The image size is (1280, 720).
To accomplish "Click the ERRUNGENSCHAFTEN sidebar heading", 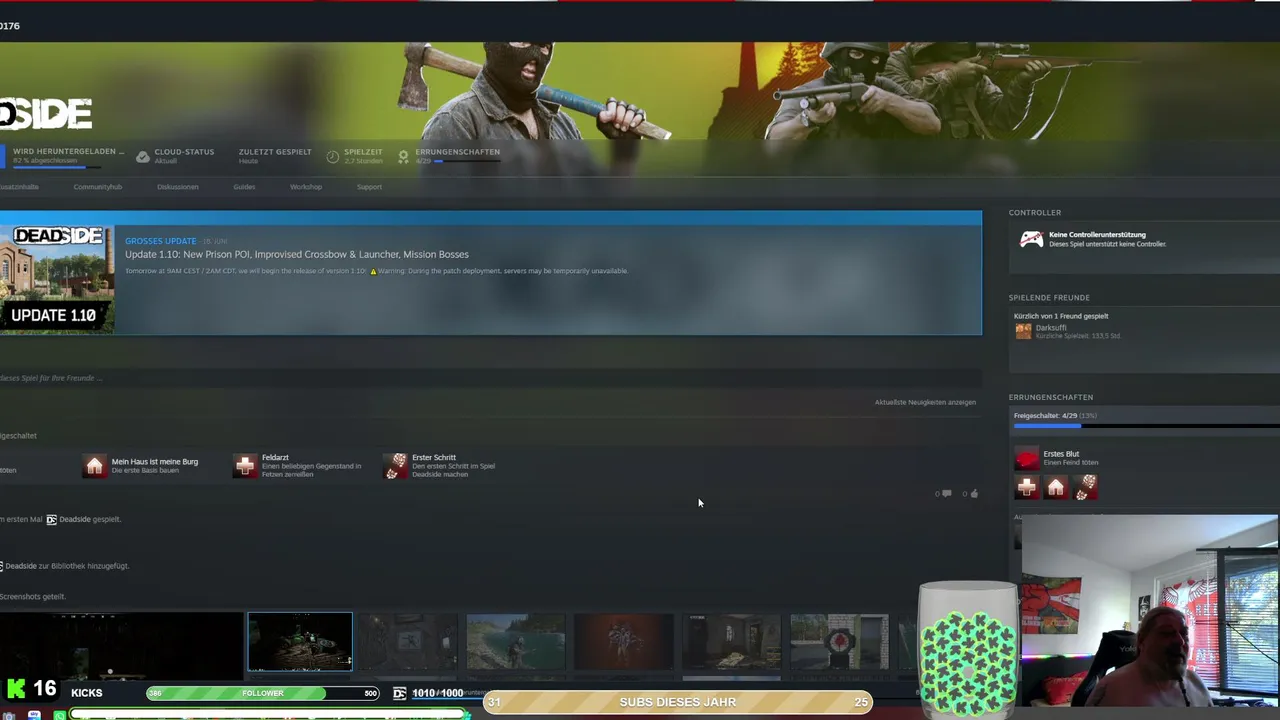I will [1050, 397].
